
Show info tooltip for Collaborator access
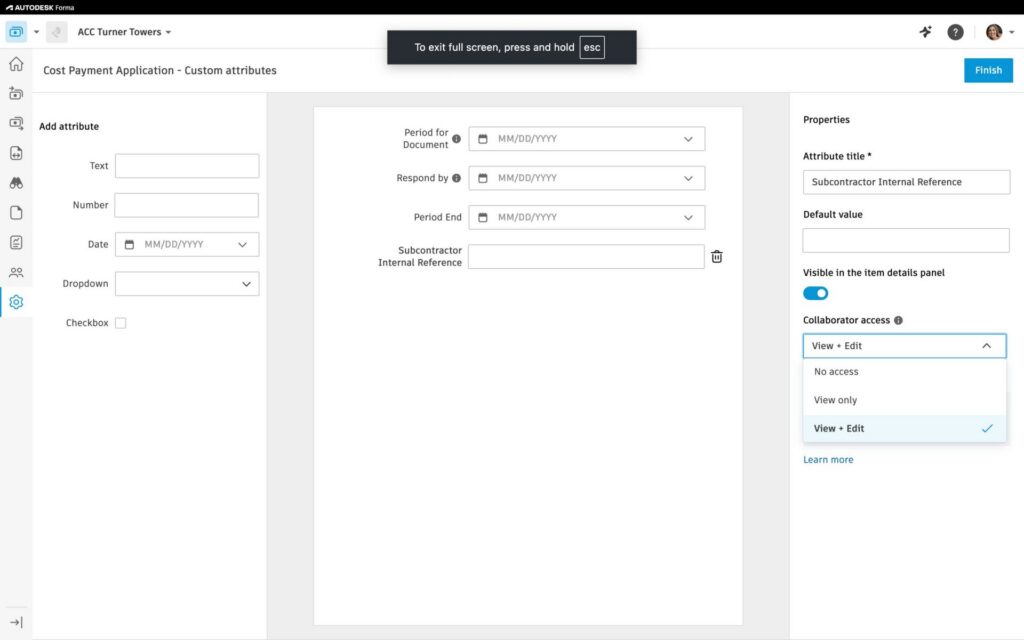(898, 321)
